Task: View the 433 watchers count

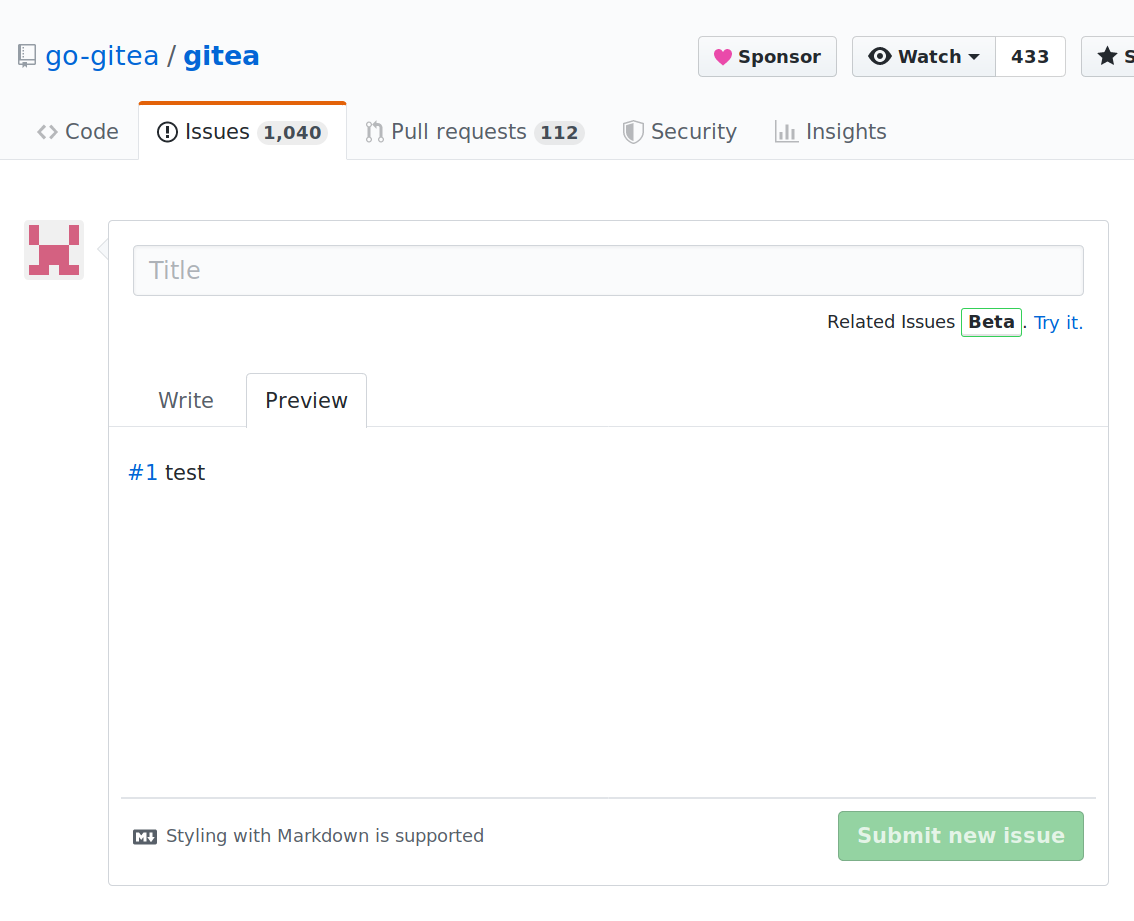Action: click(1030, 56)
